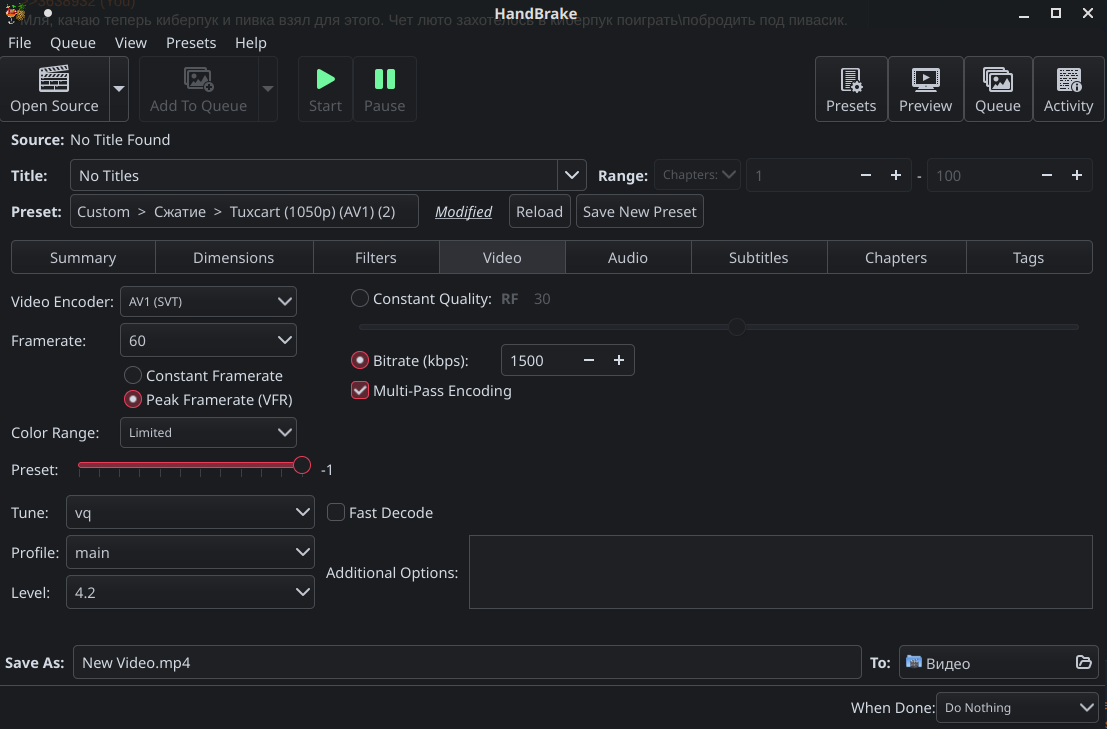Enable the Fast Decode checkbox

[x=336, y=513]
